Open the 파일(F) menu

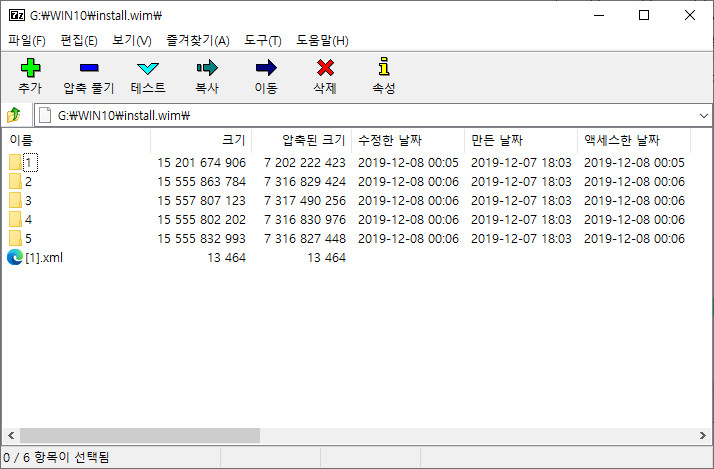(27, 41)
